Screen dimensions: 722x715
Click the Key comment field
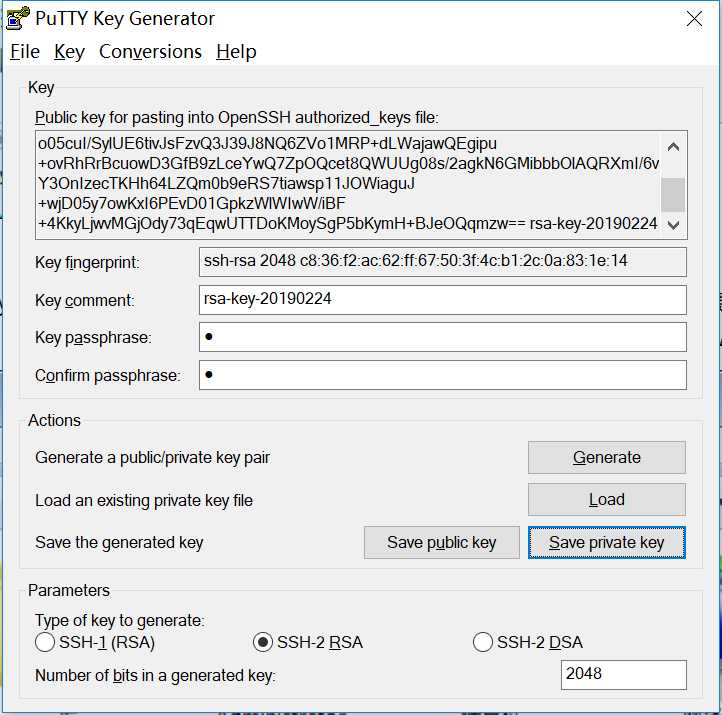point(443,300)
